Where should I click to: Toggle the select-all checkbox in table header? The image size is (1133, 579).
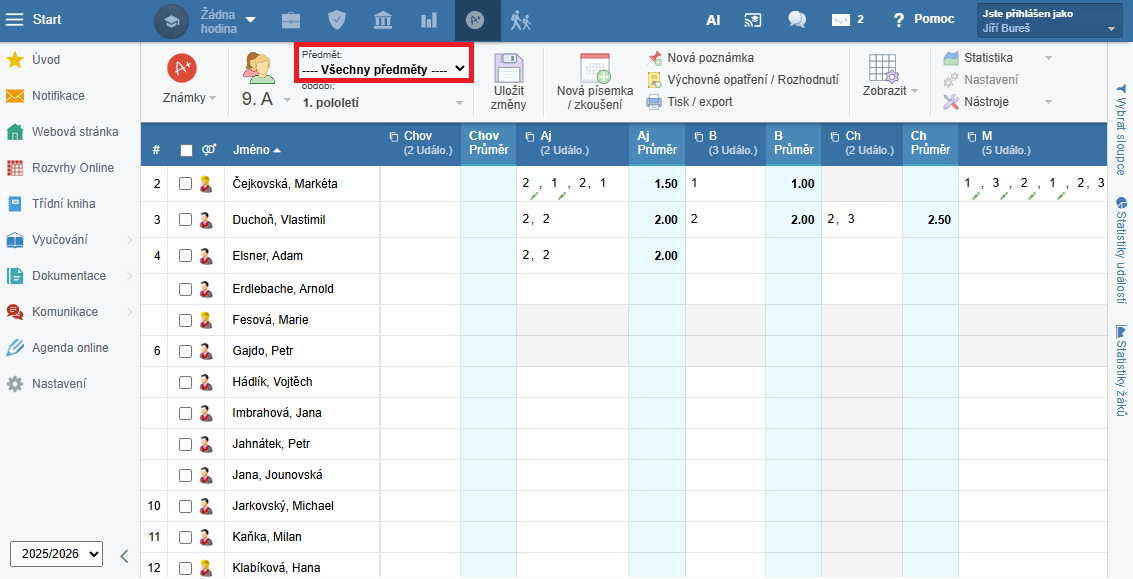click(186, 150)
